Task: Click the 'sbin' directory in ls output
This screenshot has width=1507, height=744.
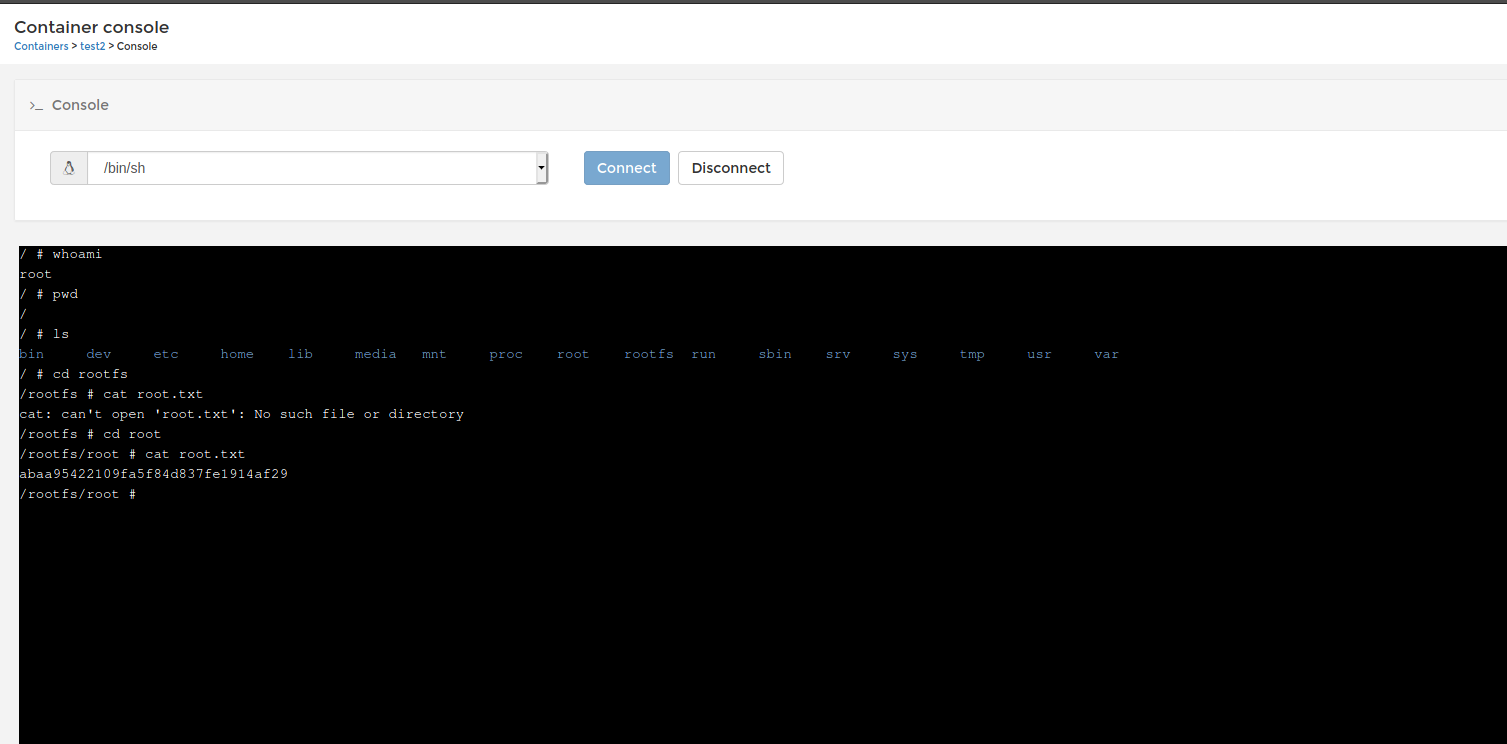Action: pos(775,354)
